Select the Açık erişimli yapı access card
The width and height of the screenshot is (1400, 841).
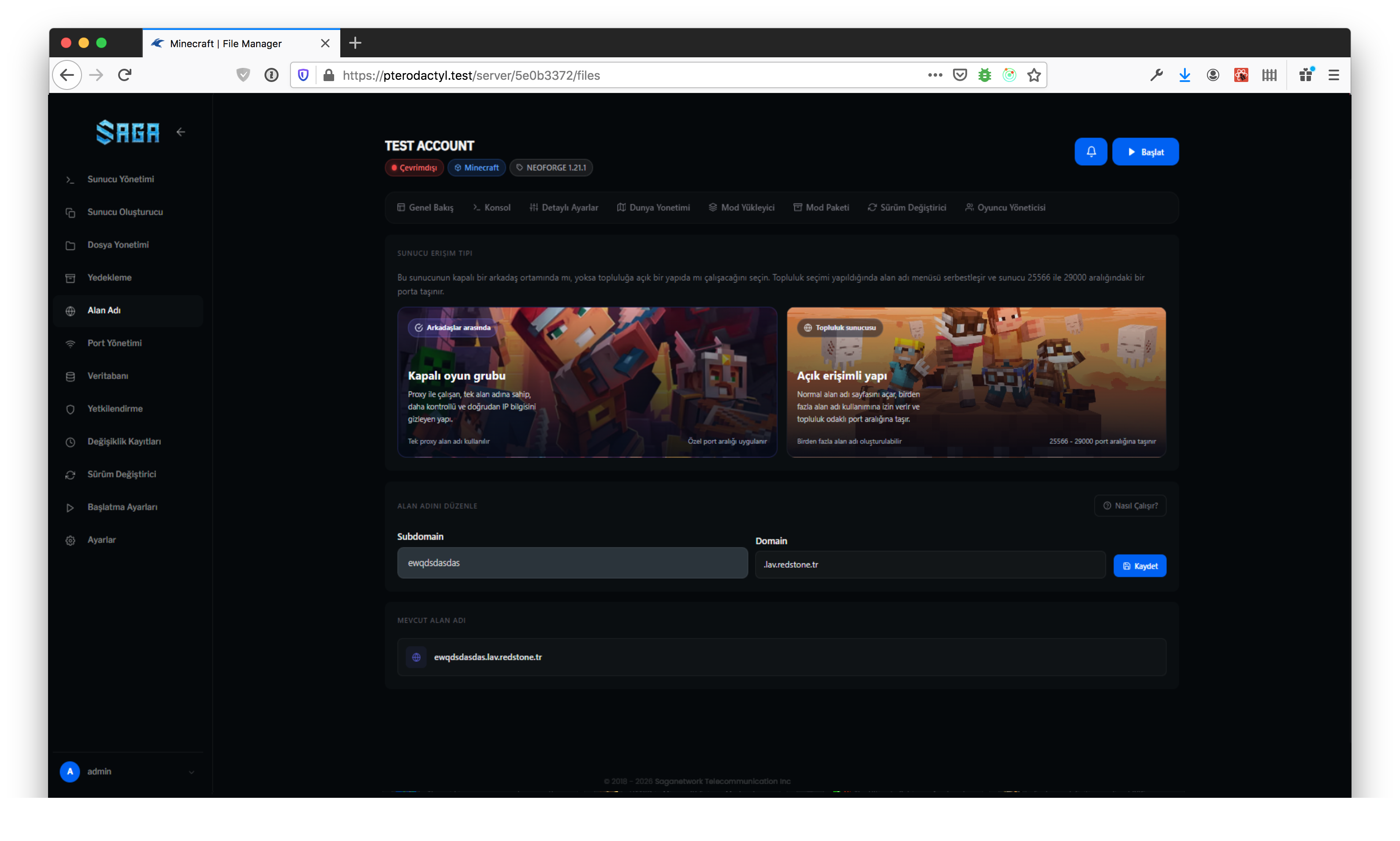(x=976, y=382)
